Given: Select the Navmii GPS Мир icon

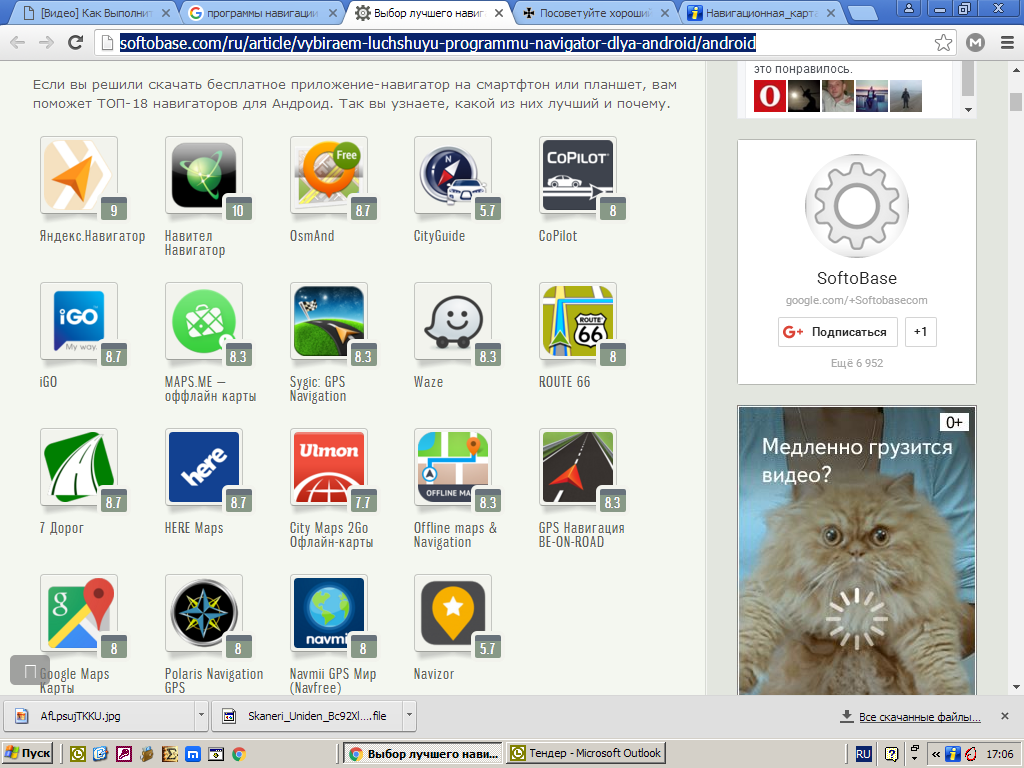Looking at the screenshot, I should [329, 613].
